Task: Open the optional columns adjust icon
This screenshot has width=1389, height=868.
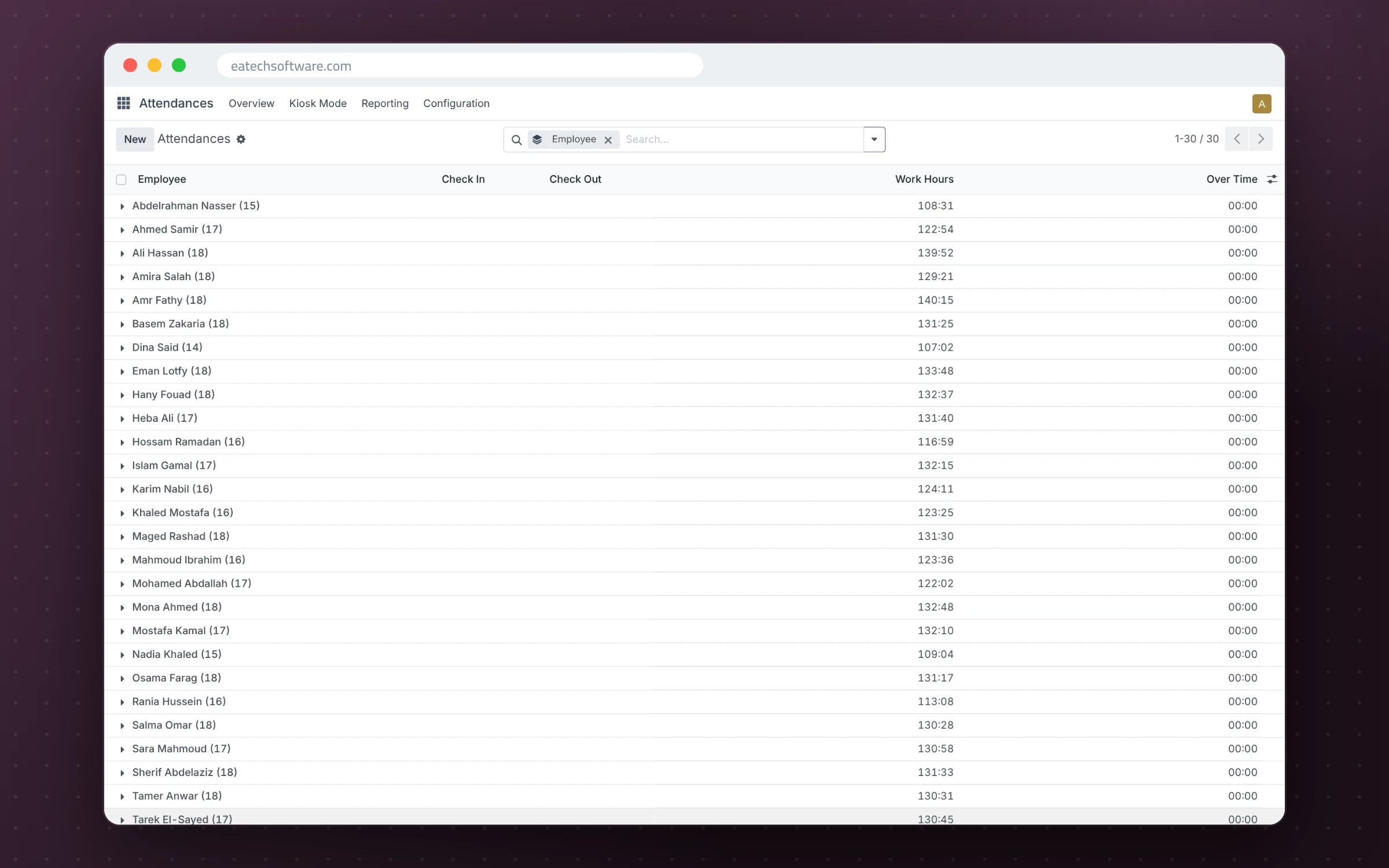Action: pyautogui.click(x=1272, y=179)
